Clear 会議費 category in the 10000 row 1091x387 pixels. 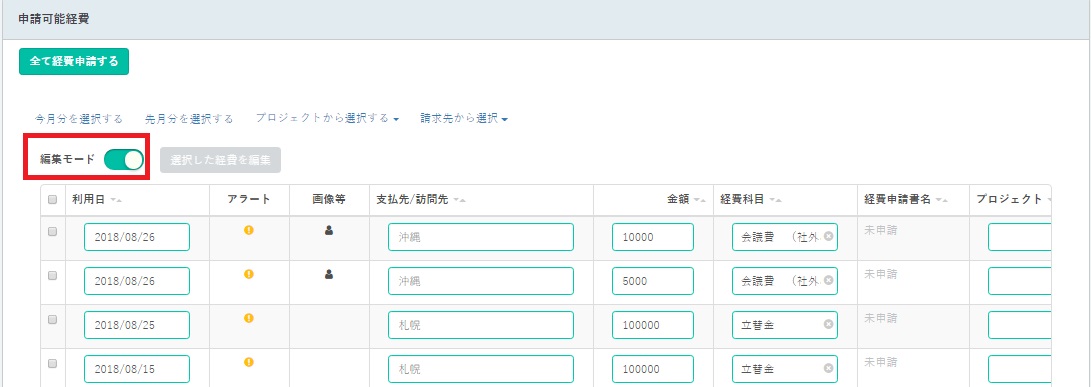pos(828,237)
